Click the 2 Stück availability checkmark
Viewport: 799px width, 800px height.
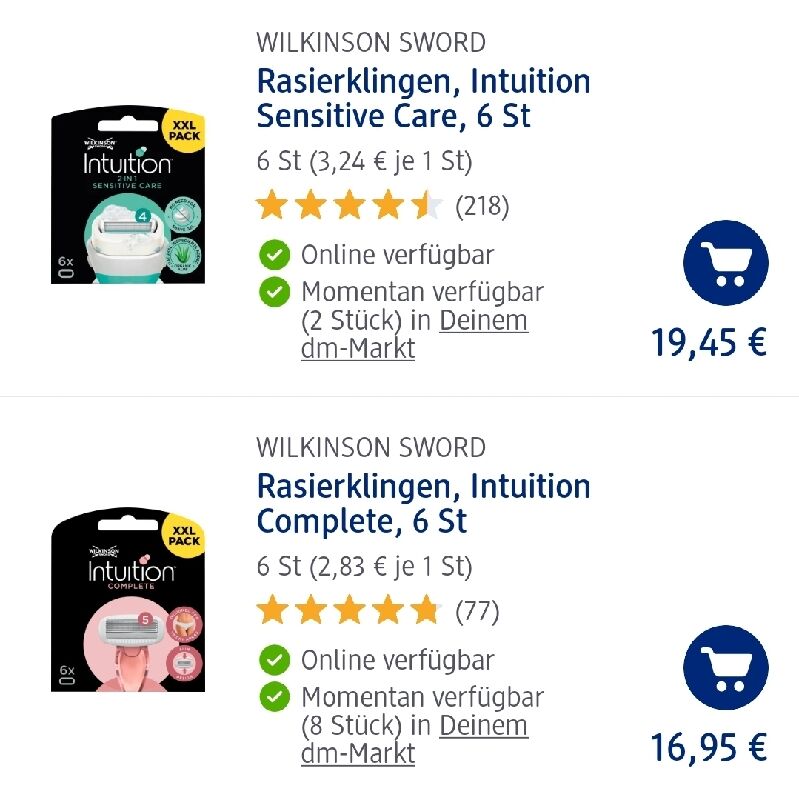[274, 292]
